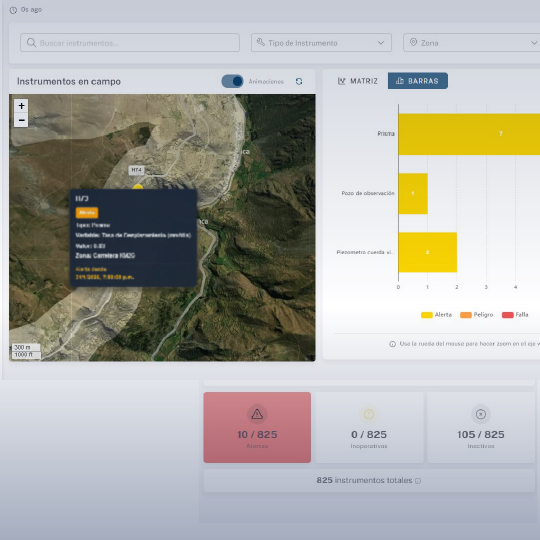Open the Tipo de Instrumento dropdown

pyautogui.click(x=321, y=43)
